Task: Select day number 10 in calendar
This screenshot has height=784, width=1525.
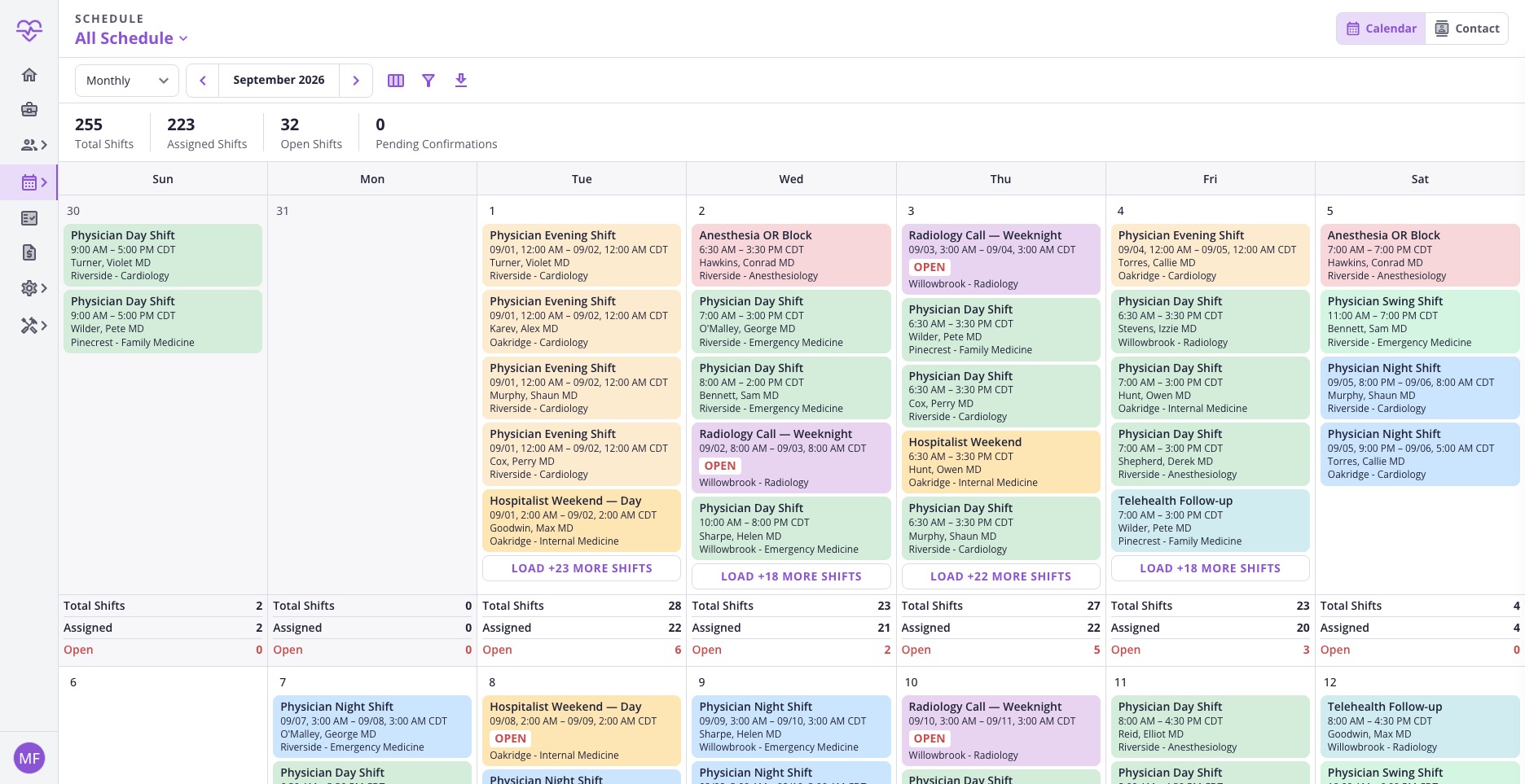Action: [911, 682]
